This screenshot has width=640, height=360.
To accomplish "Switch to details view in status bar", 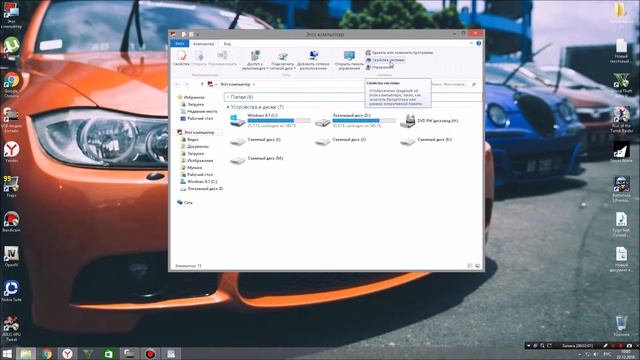I will click(x=470, y=266).
